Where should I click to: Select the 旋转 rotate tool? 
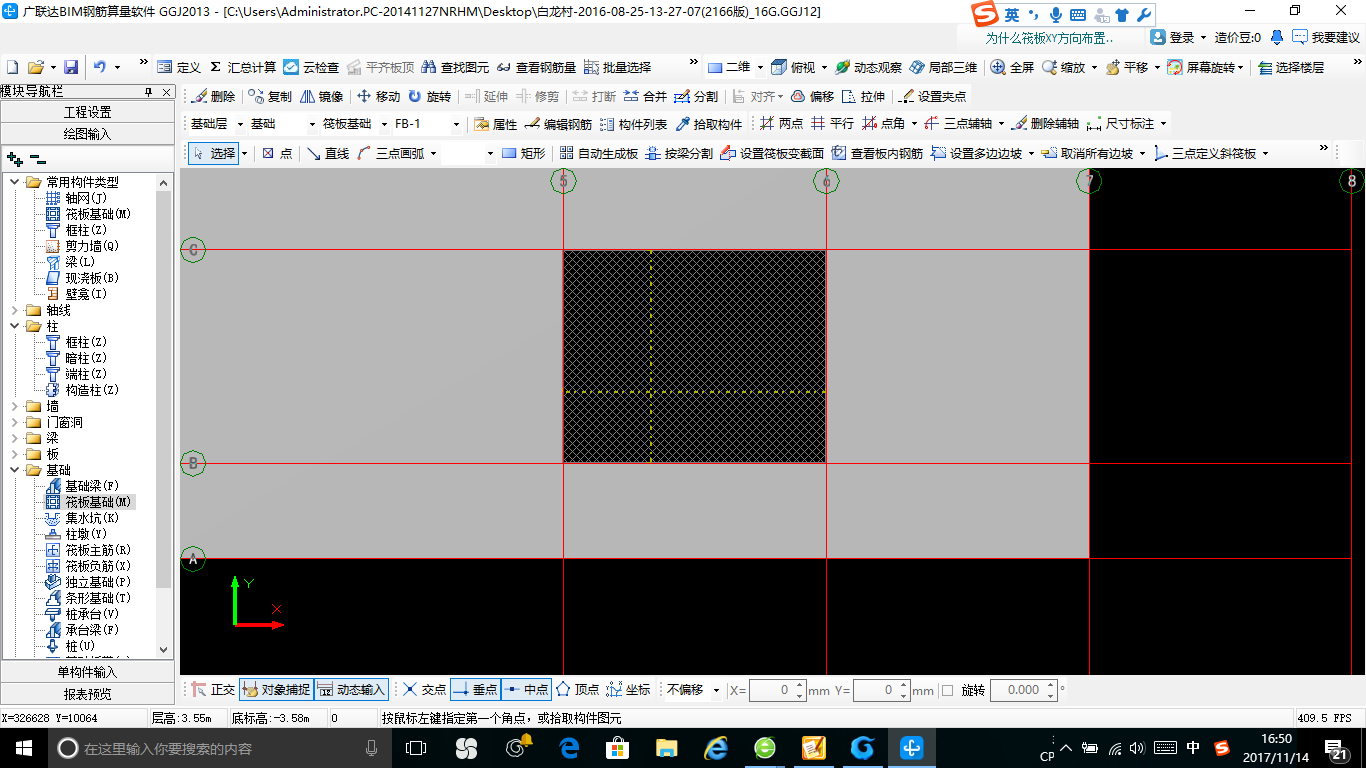point(429,97)
